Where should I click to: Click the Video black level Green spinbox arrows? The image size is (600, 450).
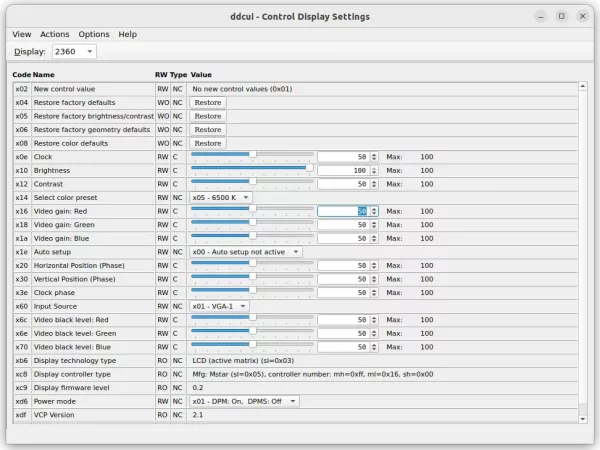(374, 334)
